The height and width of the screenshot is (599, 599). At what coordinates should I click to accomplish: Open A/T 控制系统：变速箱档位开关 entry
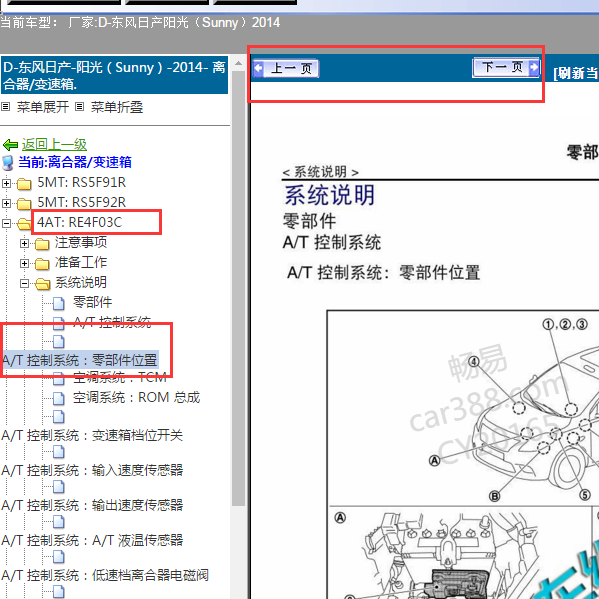coord(92,435)
